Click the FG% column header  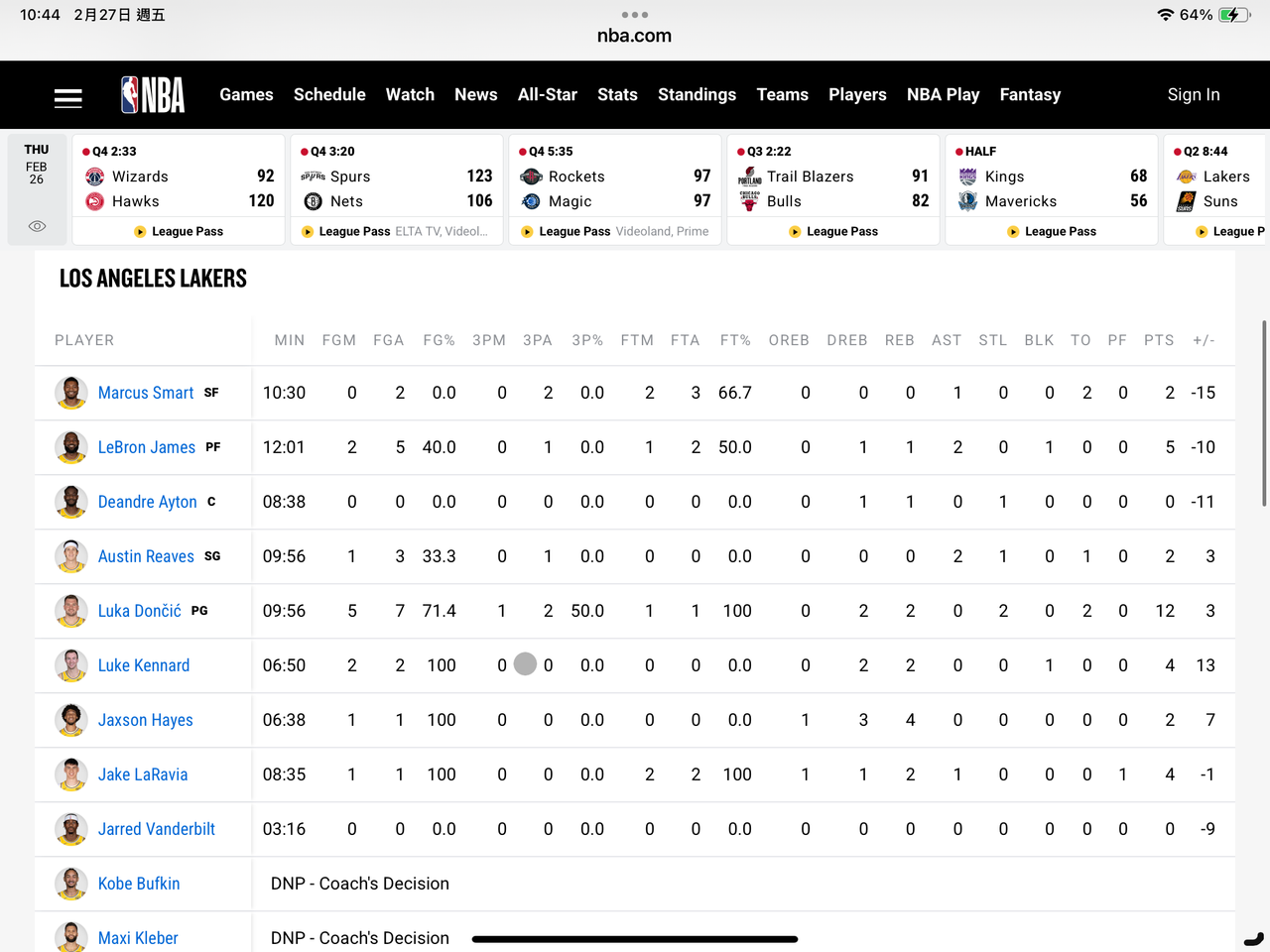tap(439, 340)
